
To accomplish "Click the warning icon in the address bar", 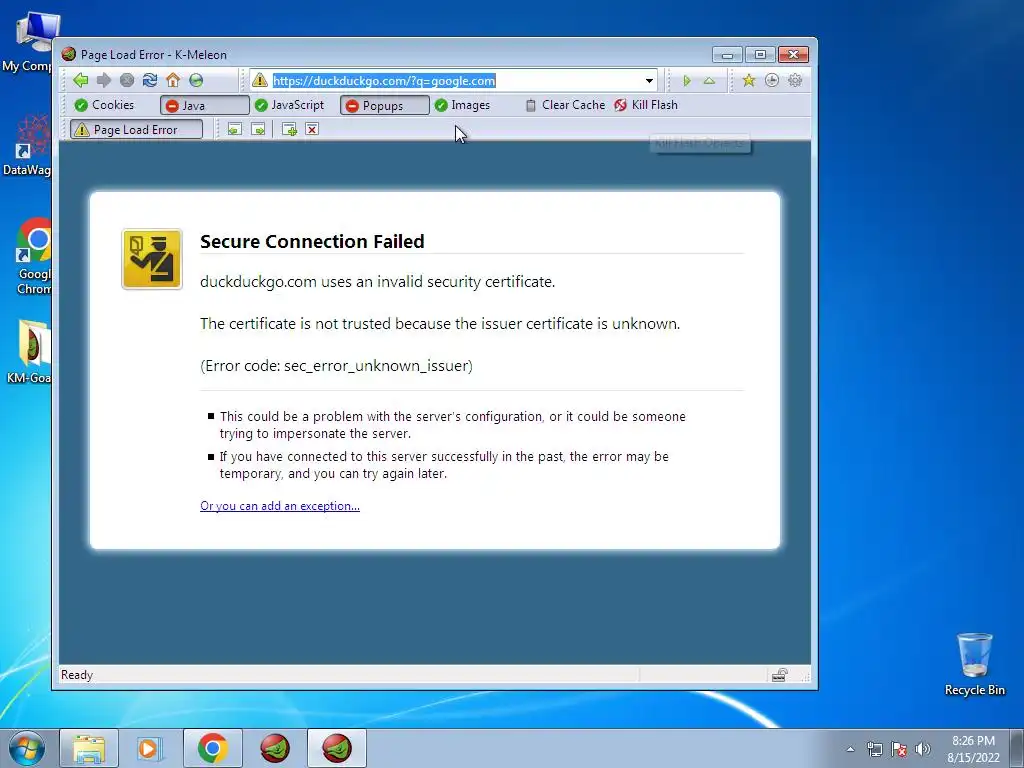I will pos(260,80).
